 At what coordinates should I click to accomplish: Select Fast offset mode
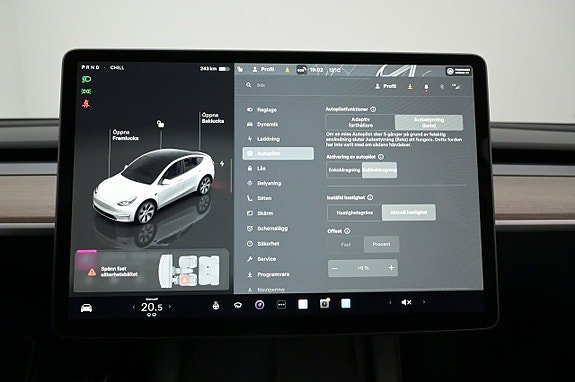tap(346, 245)
